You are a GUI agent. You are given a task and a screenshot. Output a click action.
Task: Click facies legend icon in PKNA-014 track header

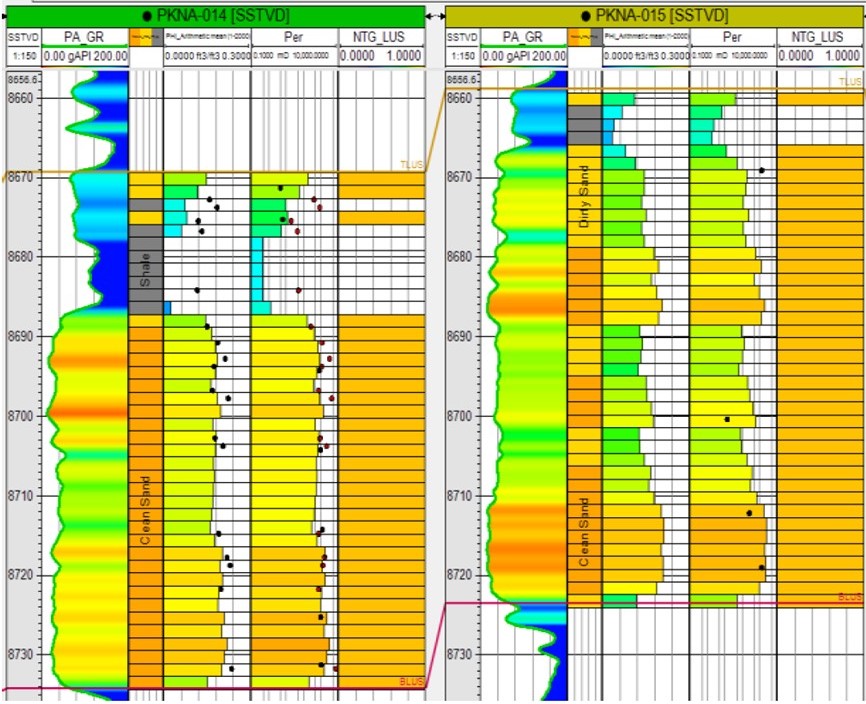146,38
